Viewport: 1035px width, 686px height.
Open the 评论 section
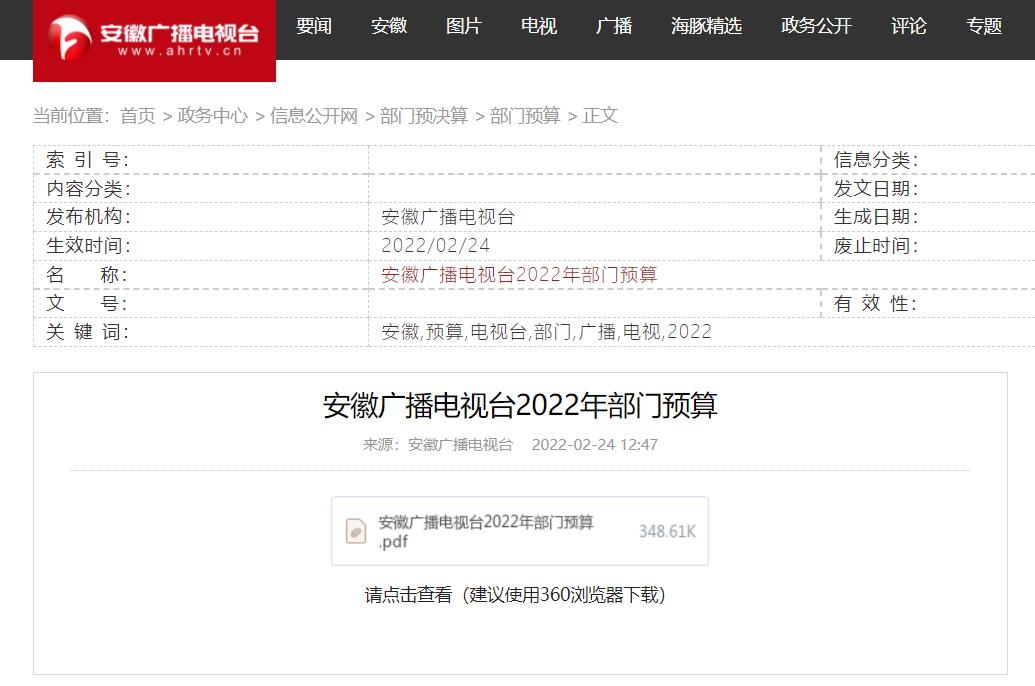coord(909,26)
